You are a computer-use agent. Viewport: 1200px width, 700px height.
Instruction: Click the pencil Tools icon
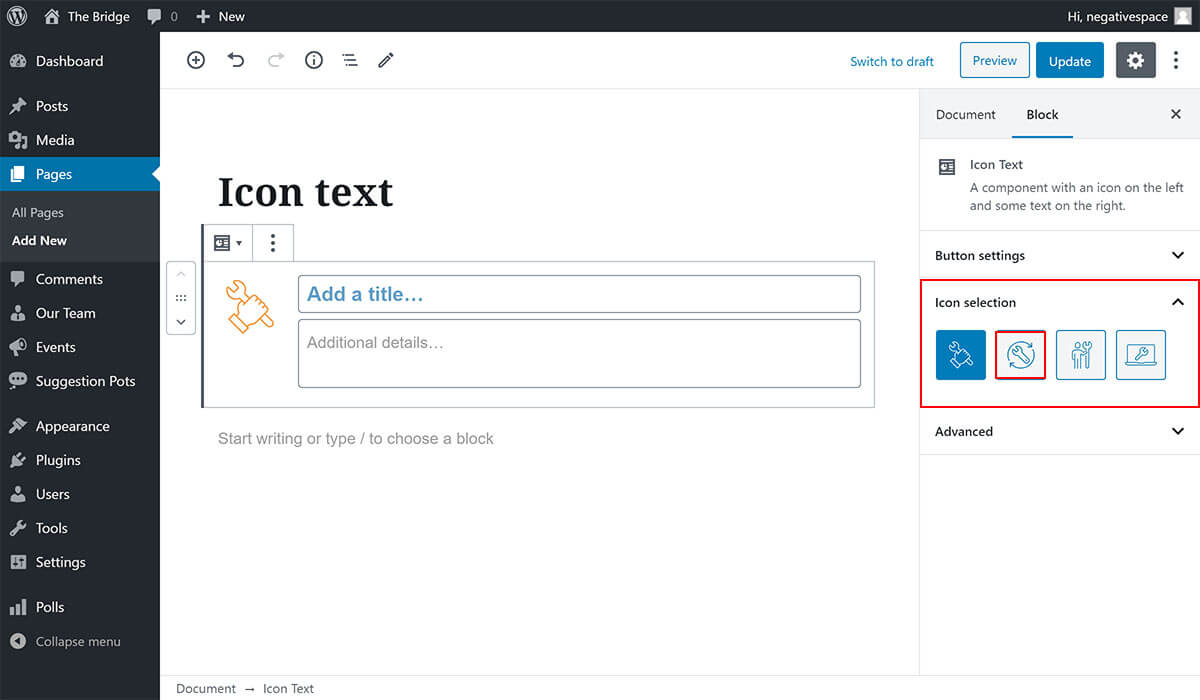[x=386, y=60]
